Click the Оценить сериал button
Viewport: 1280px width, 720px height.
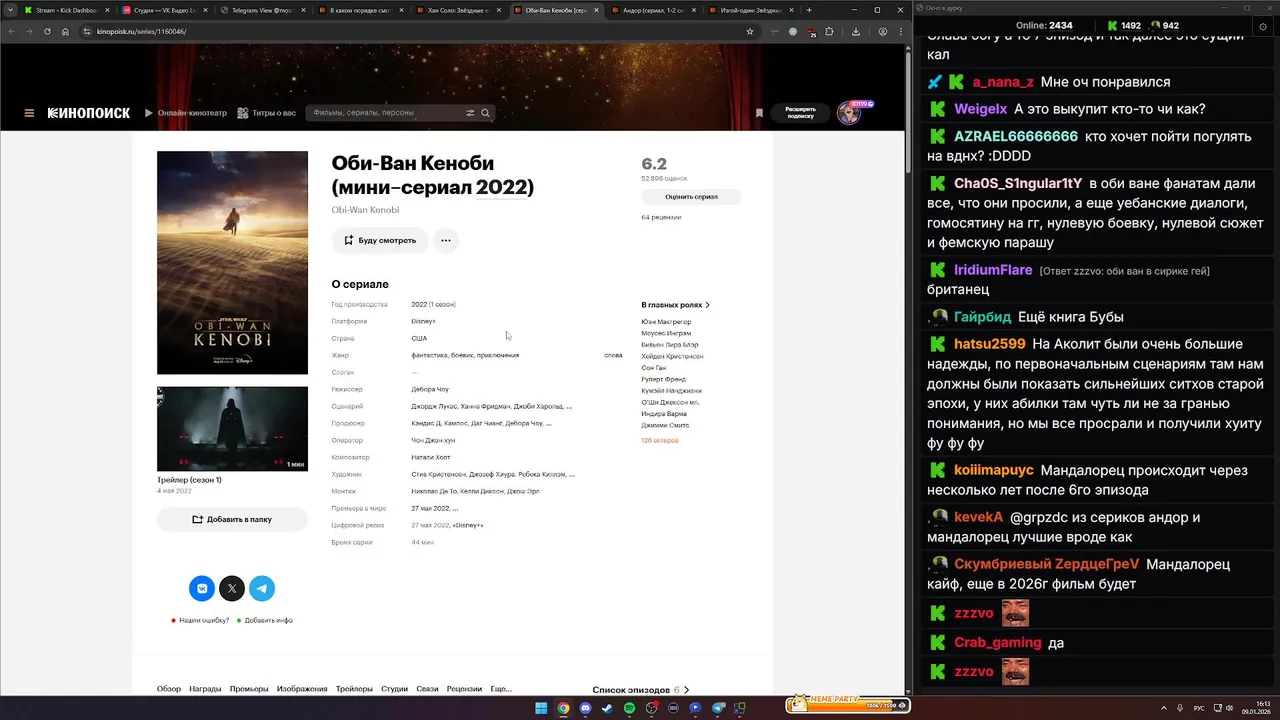point(691,197)
